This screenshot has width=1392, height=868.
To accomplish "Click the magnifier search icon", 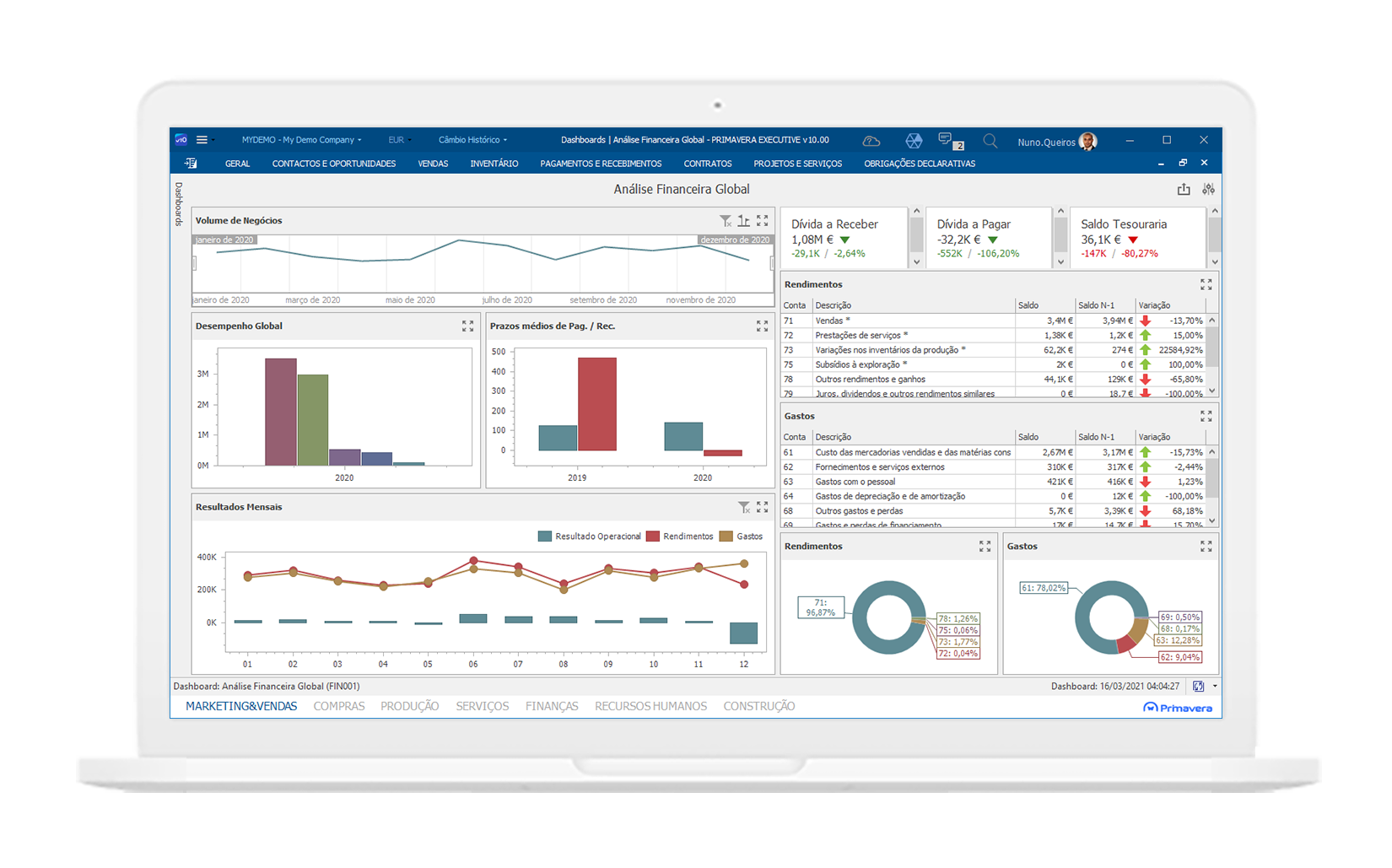I will tap(990, 141).
